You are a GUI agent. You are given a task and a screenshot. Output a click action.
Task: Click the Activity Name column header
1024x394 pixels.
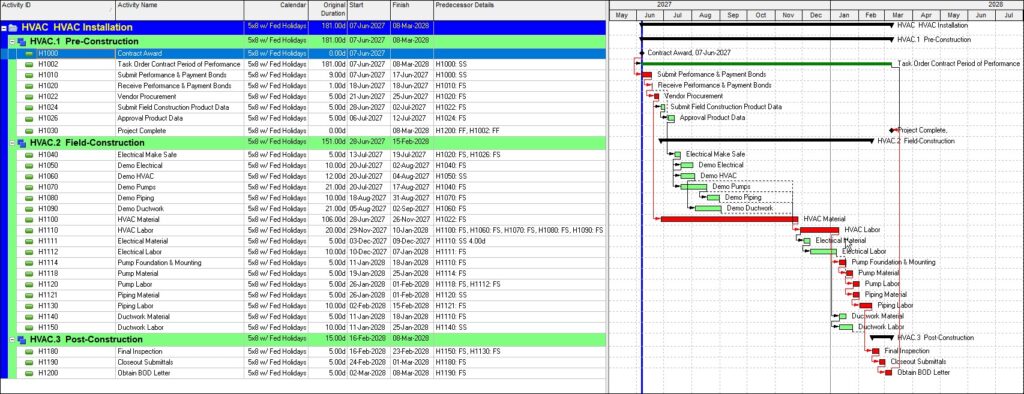click(x=180, y=9)
